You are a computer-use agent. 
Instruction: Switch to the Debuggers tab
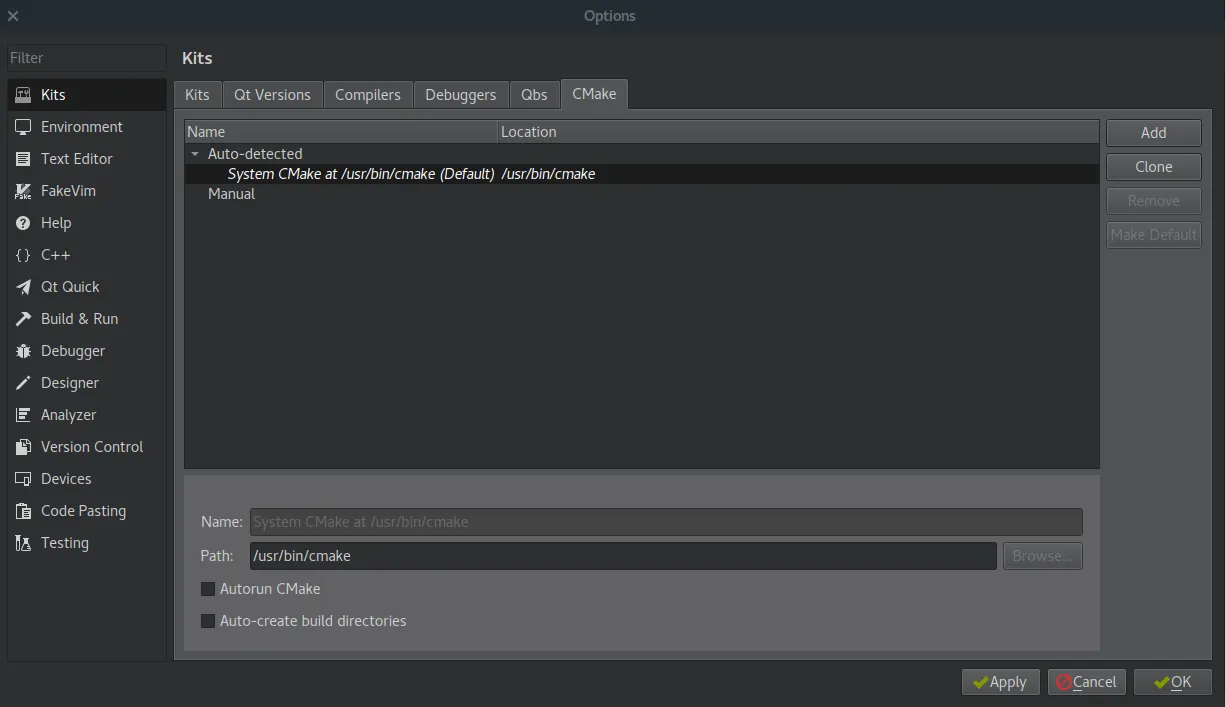click(461, 94)
